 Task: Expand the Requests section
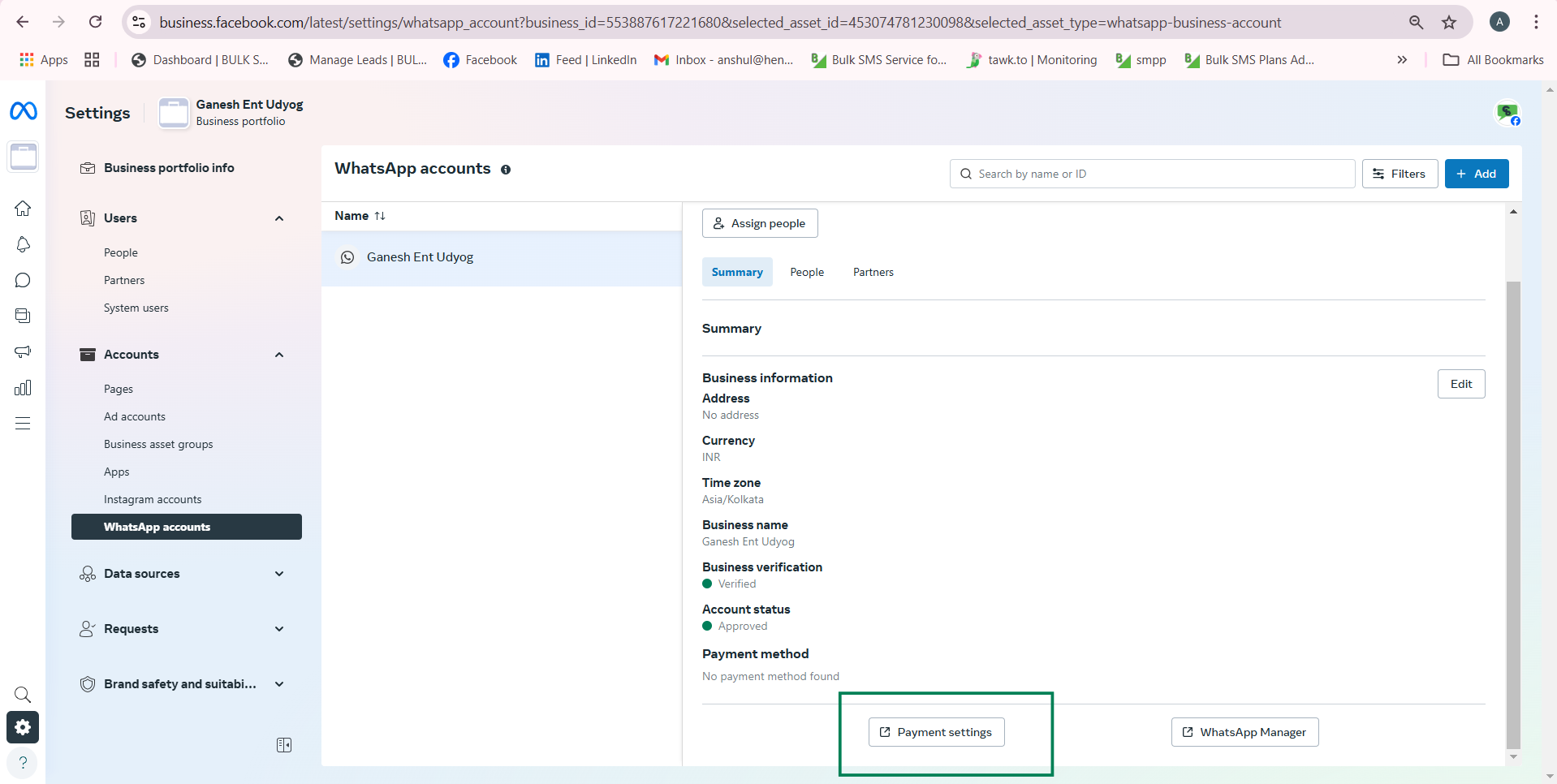point(187,629)
